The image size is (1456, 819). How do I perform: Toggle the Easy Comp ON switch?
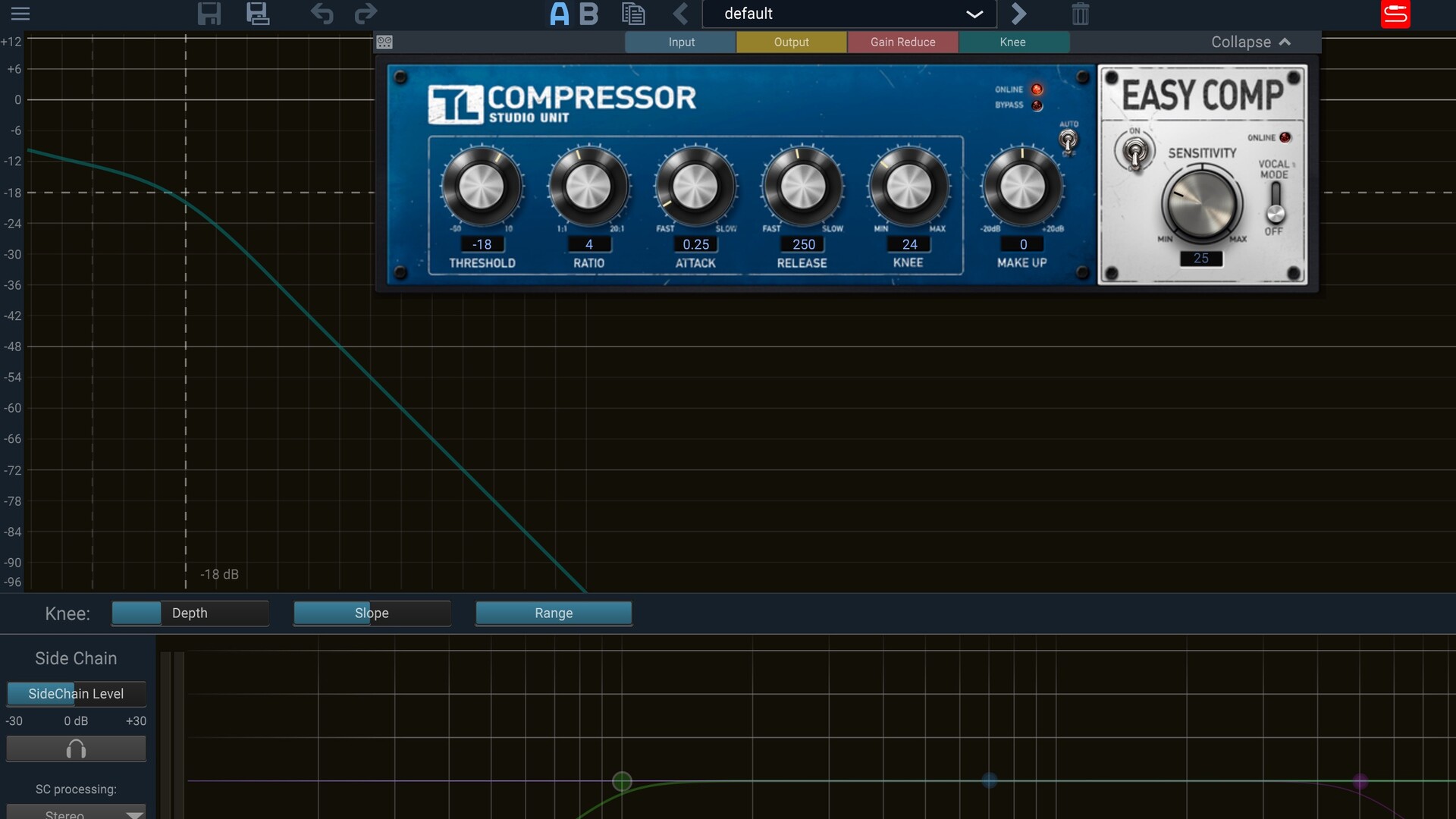click(x=1134, y=152)
